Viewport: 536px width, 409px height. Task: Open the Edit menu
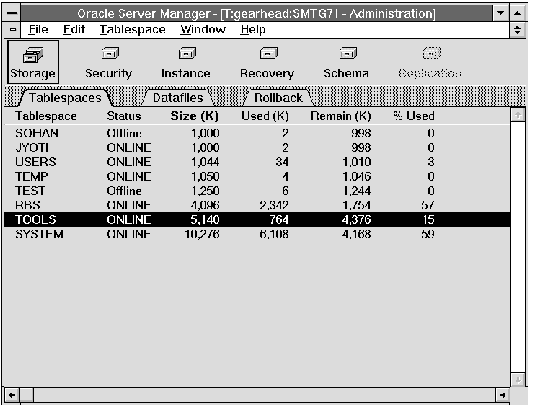pos(74,30)
